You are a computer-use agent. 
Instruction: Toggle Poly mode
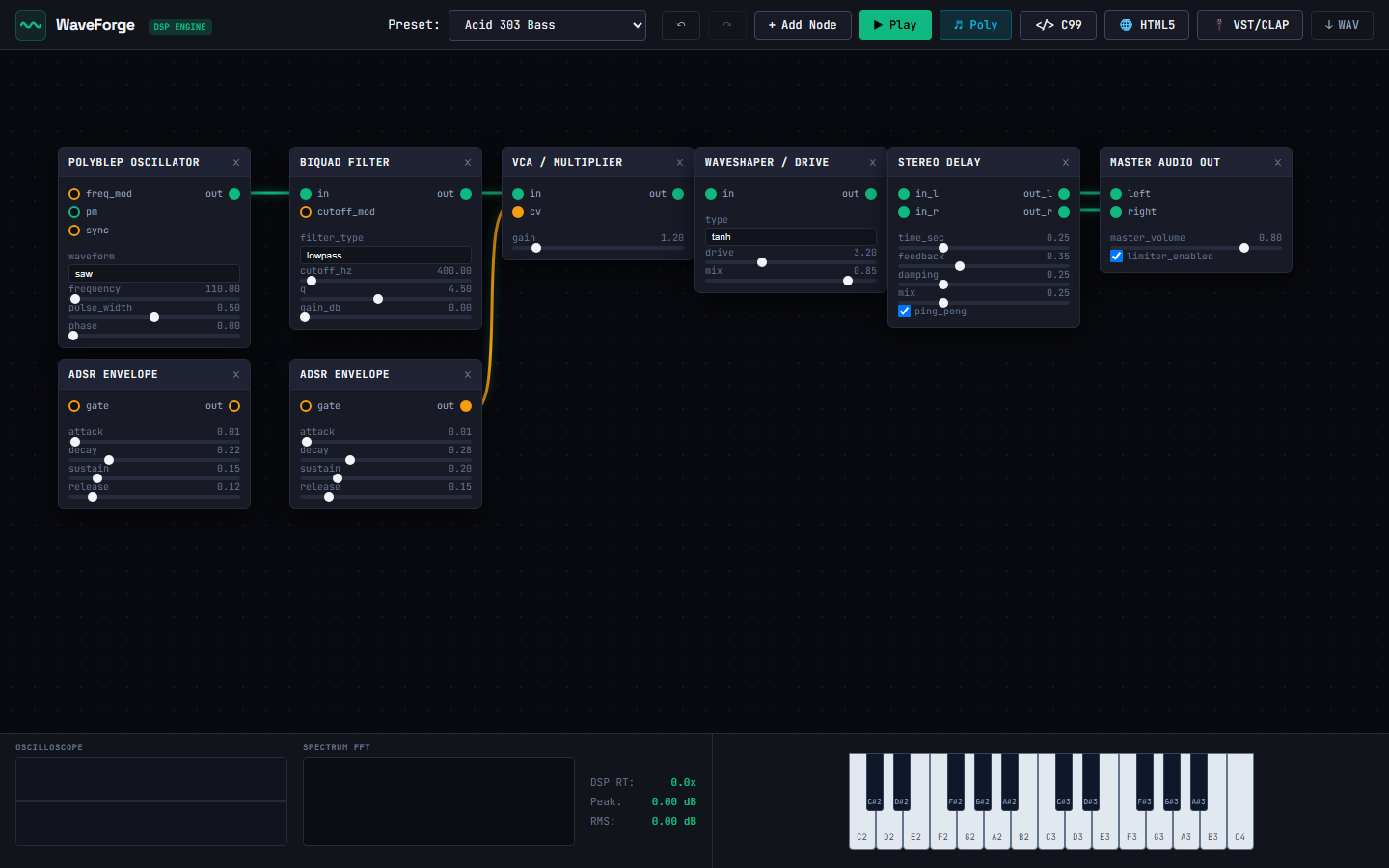point(976,25)
